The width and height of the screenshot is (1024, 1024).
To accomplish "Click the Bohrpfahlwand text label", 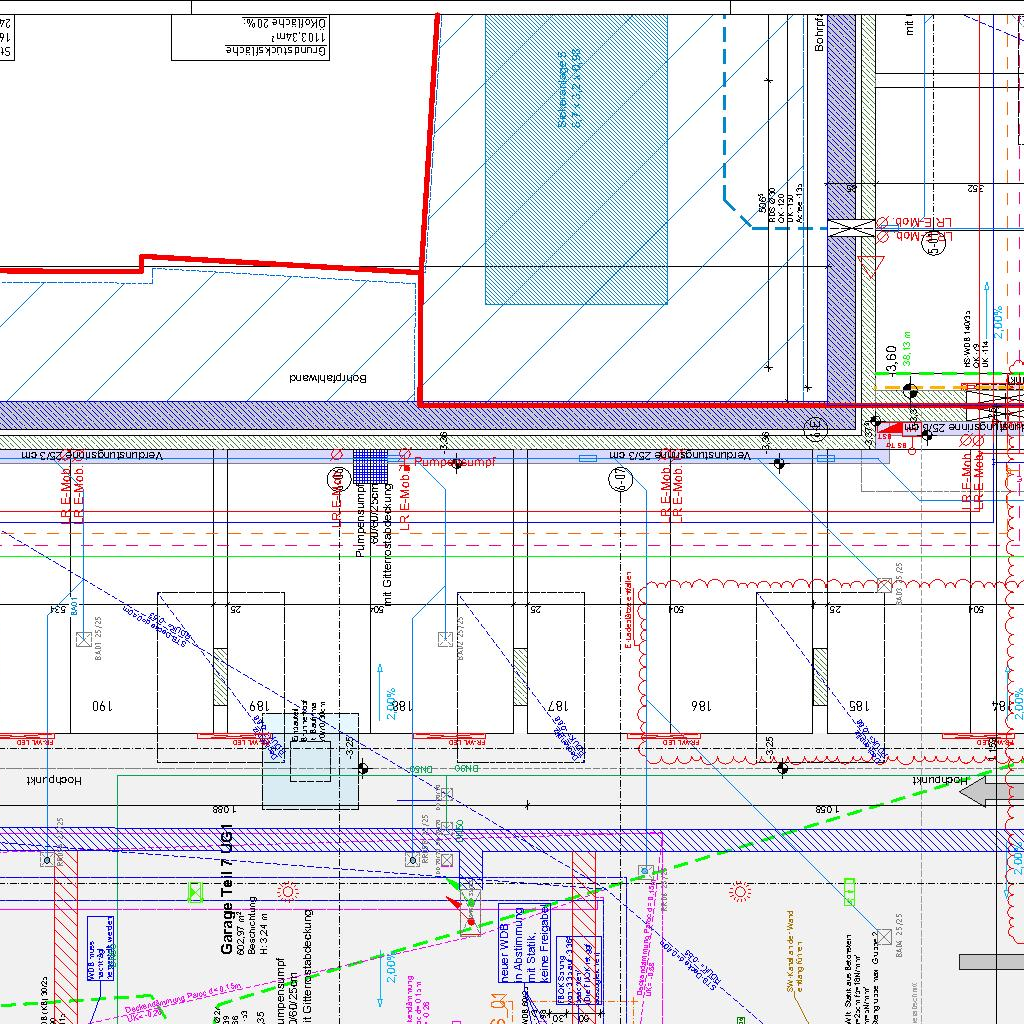I will [x=328, y=379].
